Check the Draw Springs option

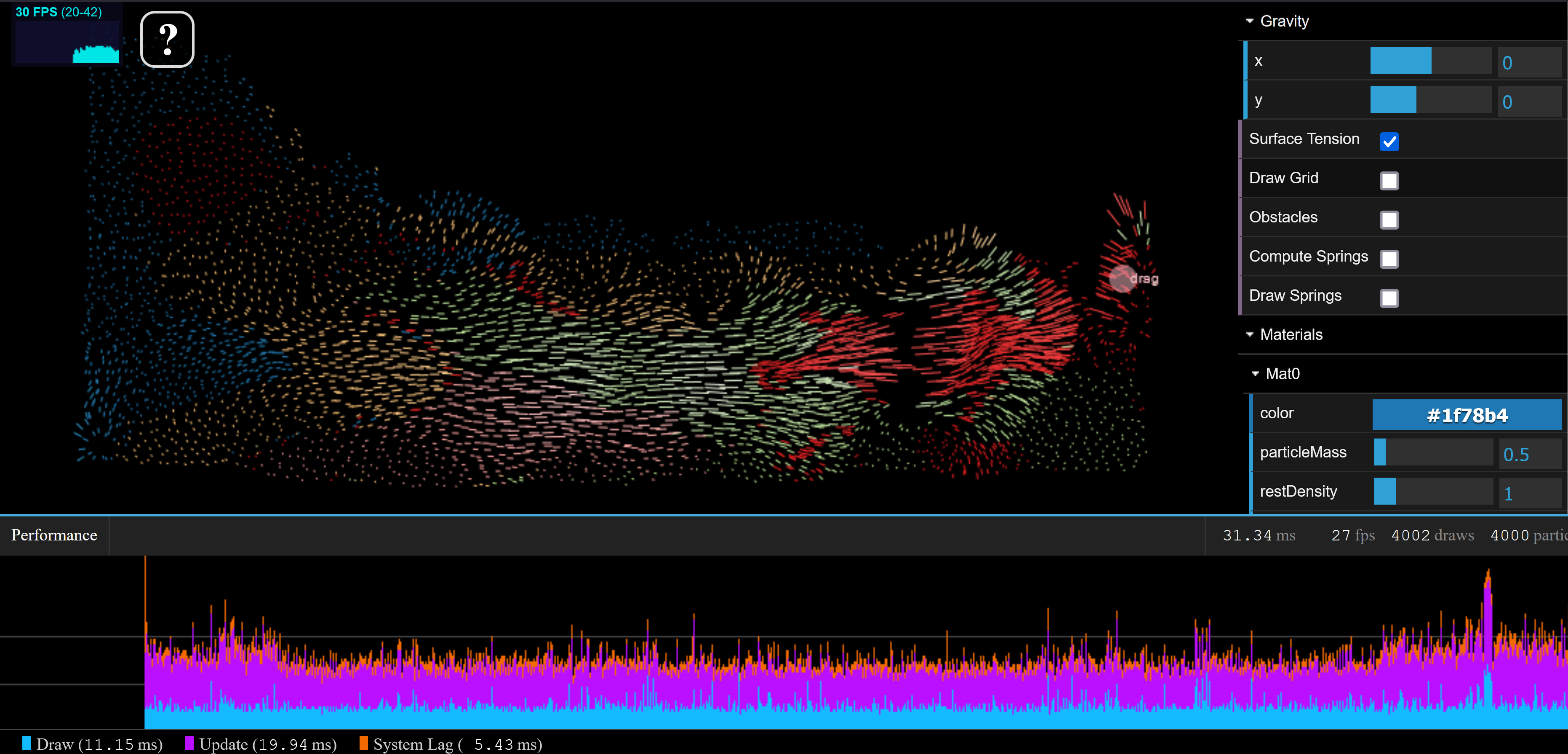coord(1389,298)
